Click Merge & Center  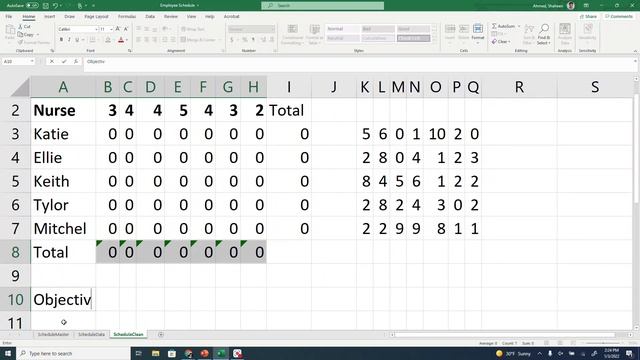point(198,40)
